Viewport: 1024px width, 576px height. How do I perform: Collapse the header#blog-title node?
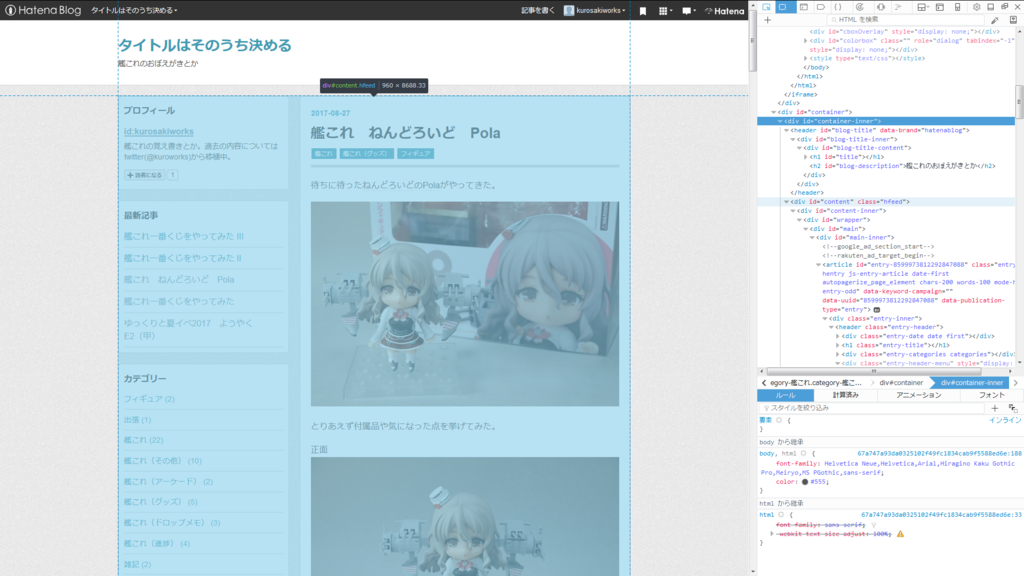786,131
